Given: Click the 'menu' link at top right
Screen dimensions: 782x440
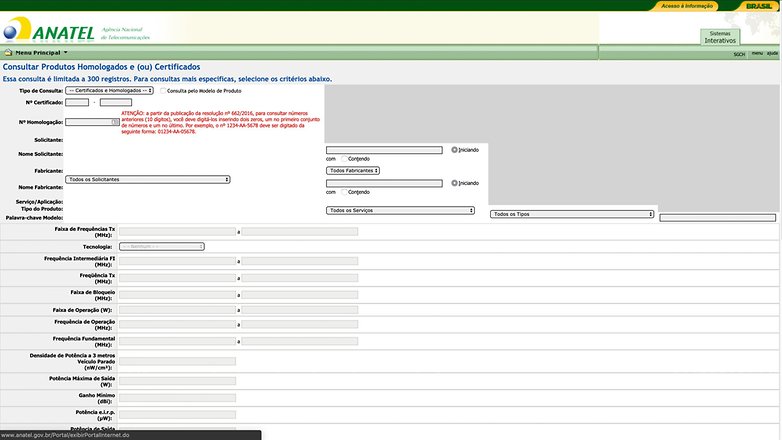Looking at the screenshot, I should coord(757,53).
